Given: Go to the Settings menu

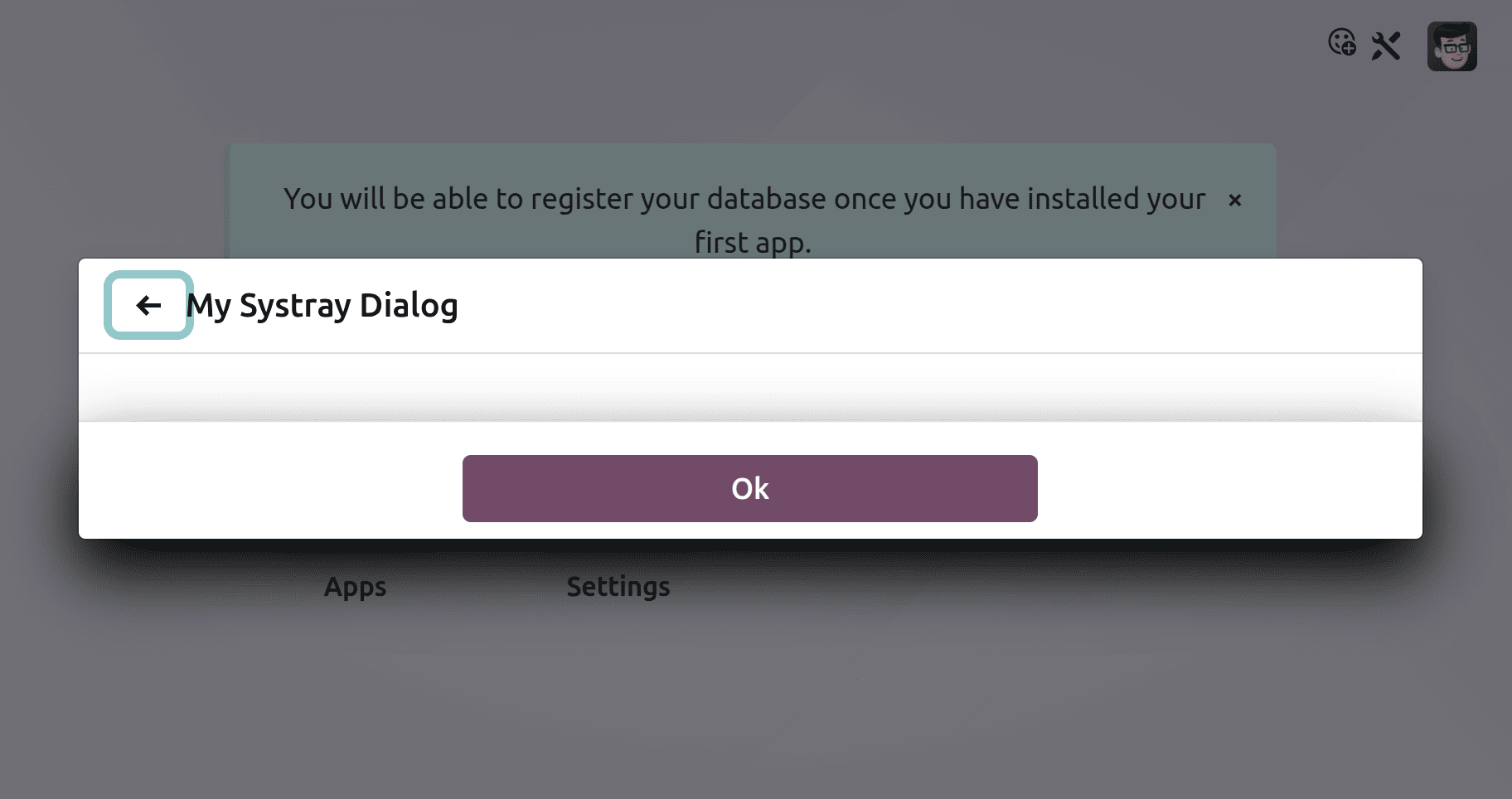Looking at the screenshot, I should (618, 587).
